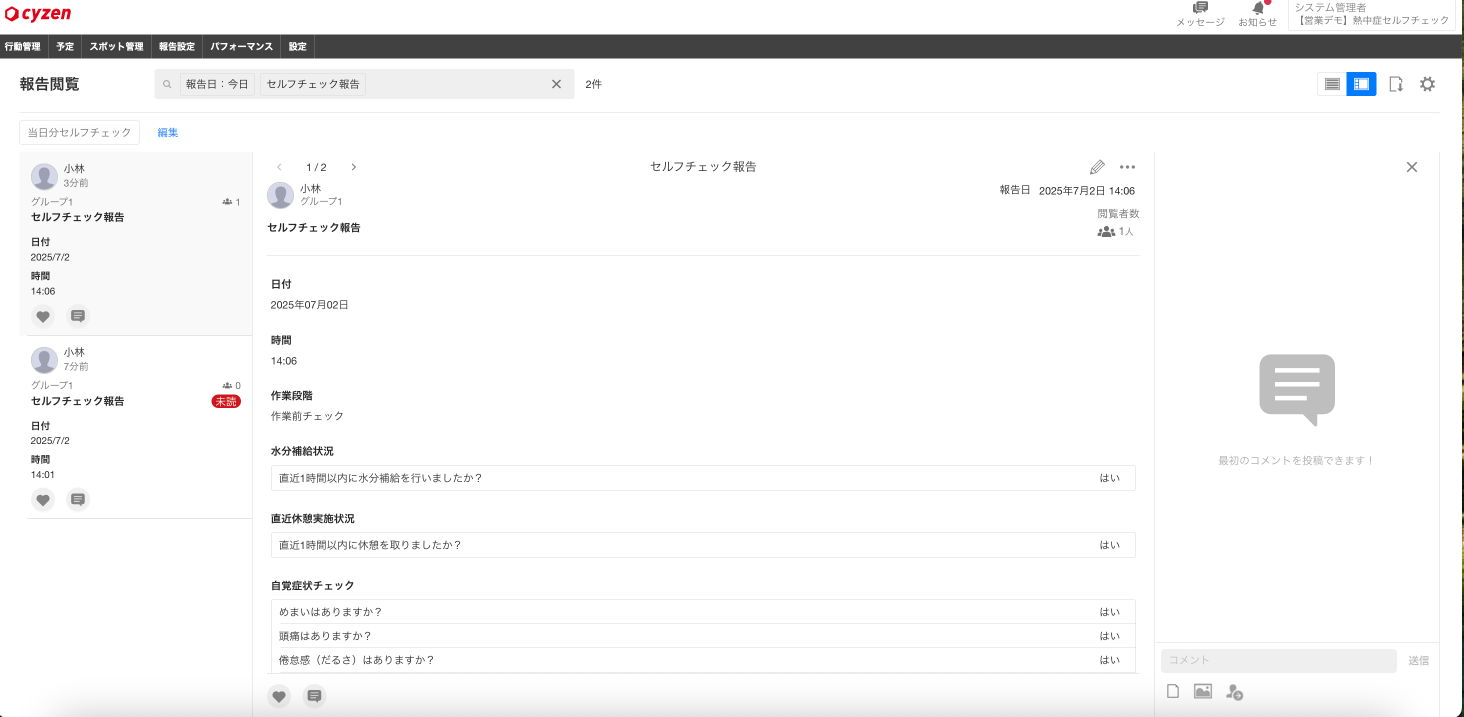This screenshot has width=1464, height=717.
Task: Click the セルフチェック報告 filter chip
Action: [313, 84]
